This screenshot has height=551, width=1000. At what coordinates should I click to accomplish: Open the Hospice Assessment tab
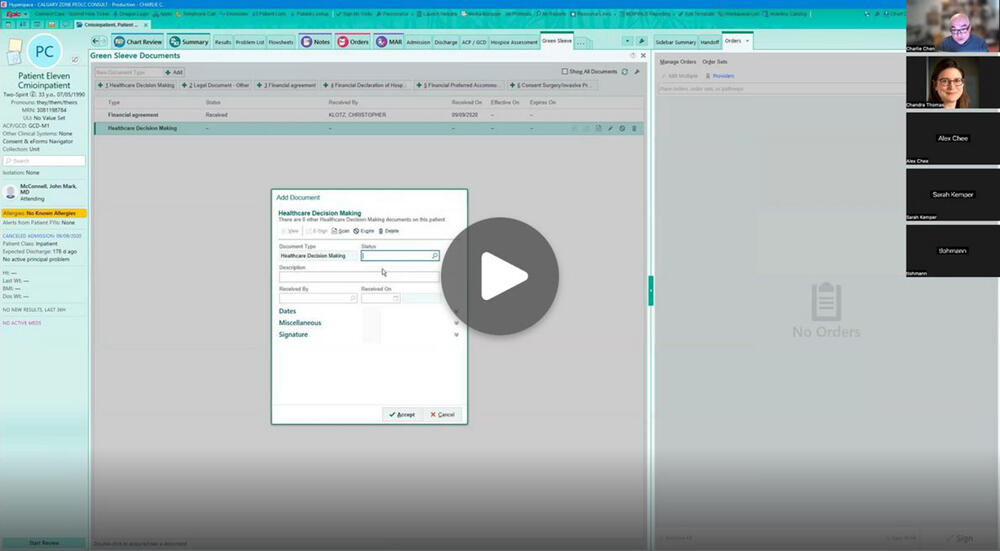click(514, 42)
